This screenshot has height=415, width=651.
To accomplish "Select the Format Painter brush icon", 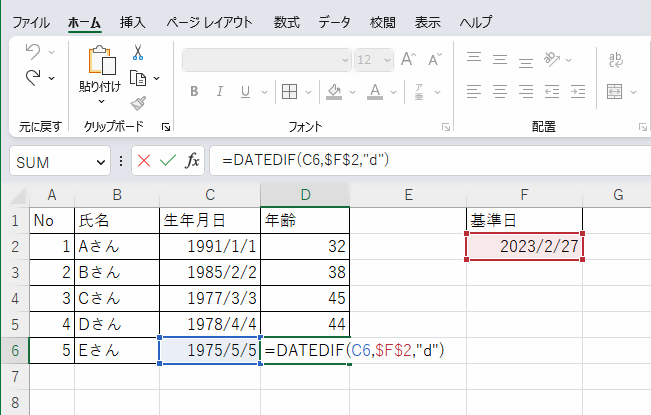I will 138,103.
